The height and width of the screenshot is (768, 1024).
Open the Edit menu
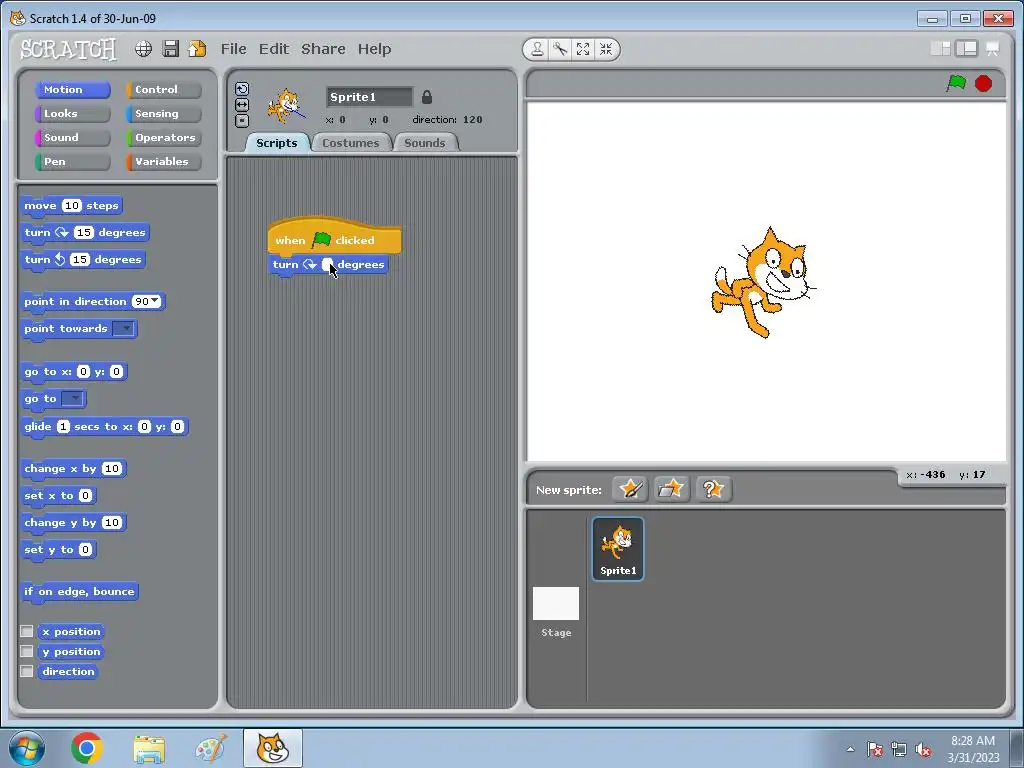274,49
